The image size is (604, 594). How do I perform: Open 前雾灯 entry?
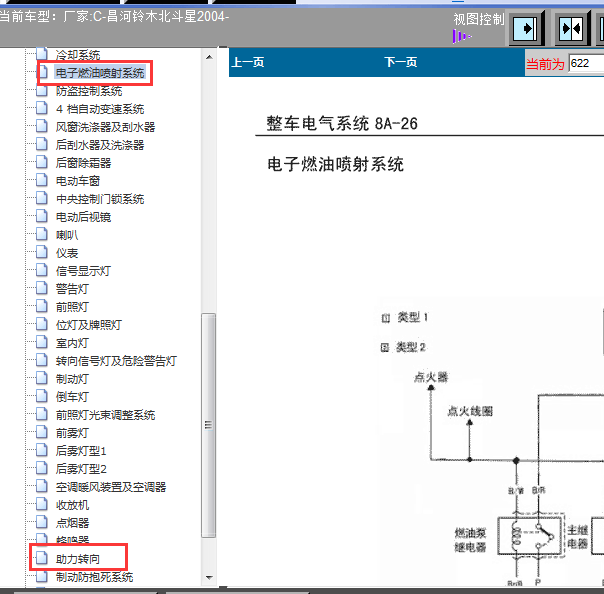[x=72, y=433]
